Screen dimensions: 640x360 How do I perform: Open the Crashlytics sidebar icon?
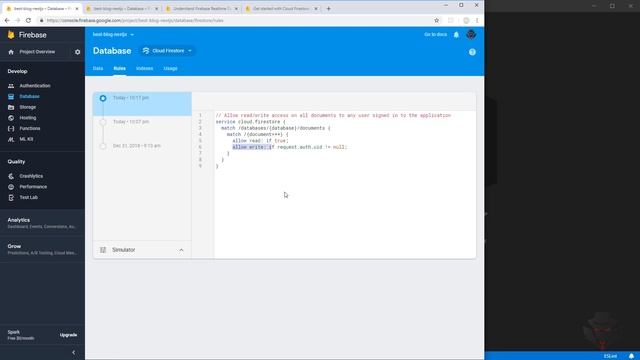[11, 176]
